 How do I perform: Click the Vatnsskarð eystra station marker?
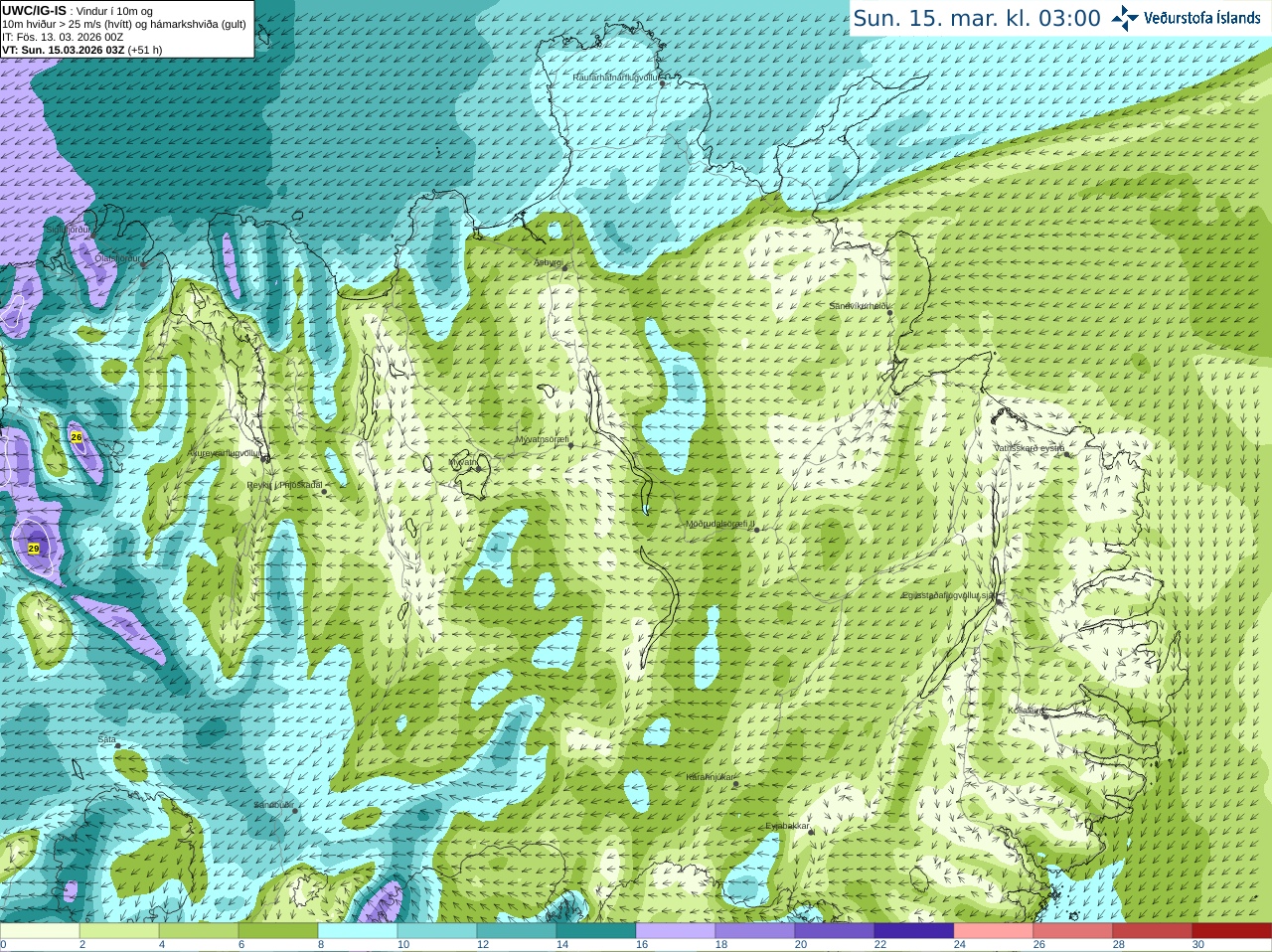tap(1068, 454)
